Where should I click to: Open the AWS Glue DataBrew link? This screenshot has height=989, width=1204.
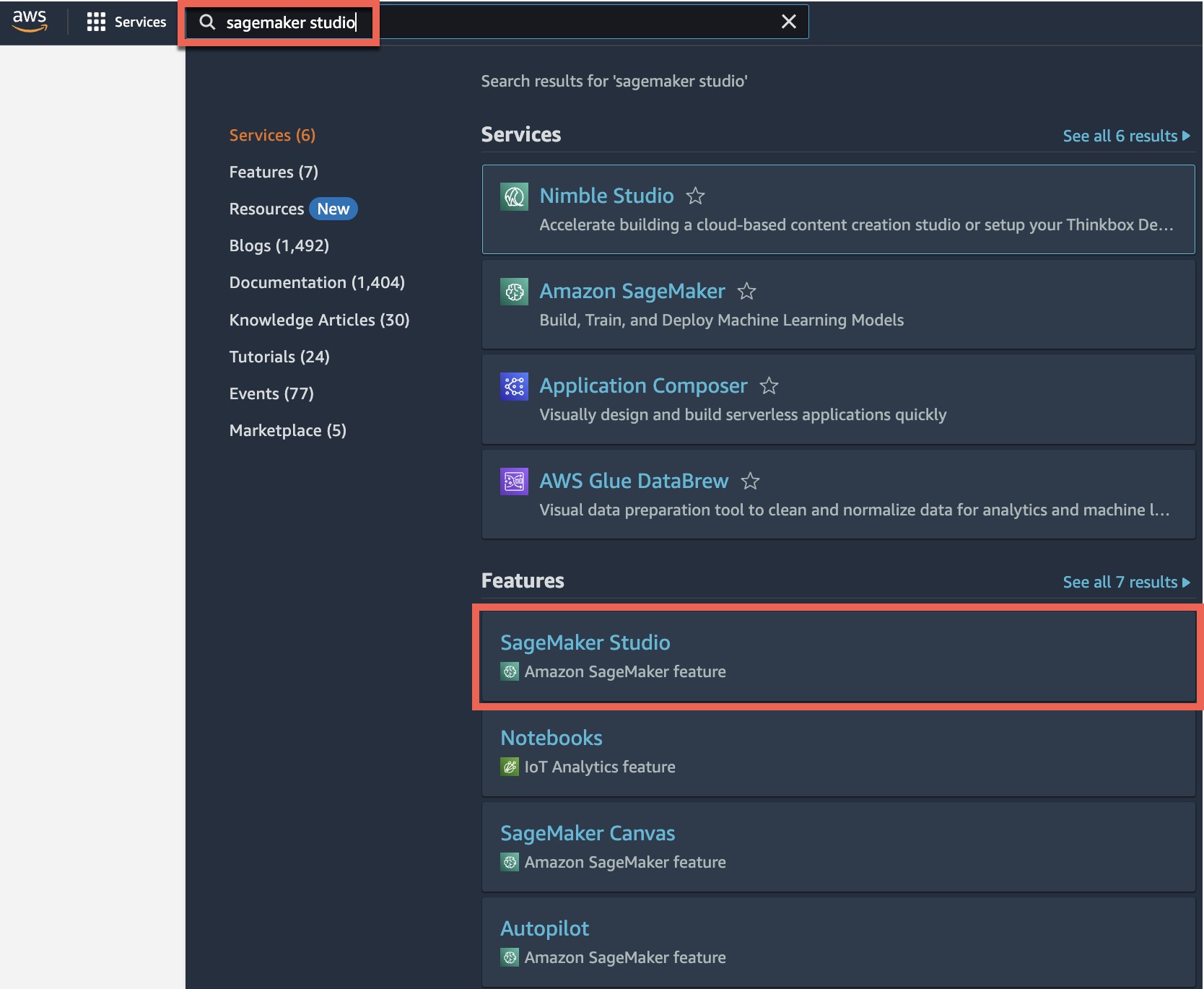634,481
